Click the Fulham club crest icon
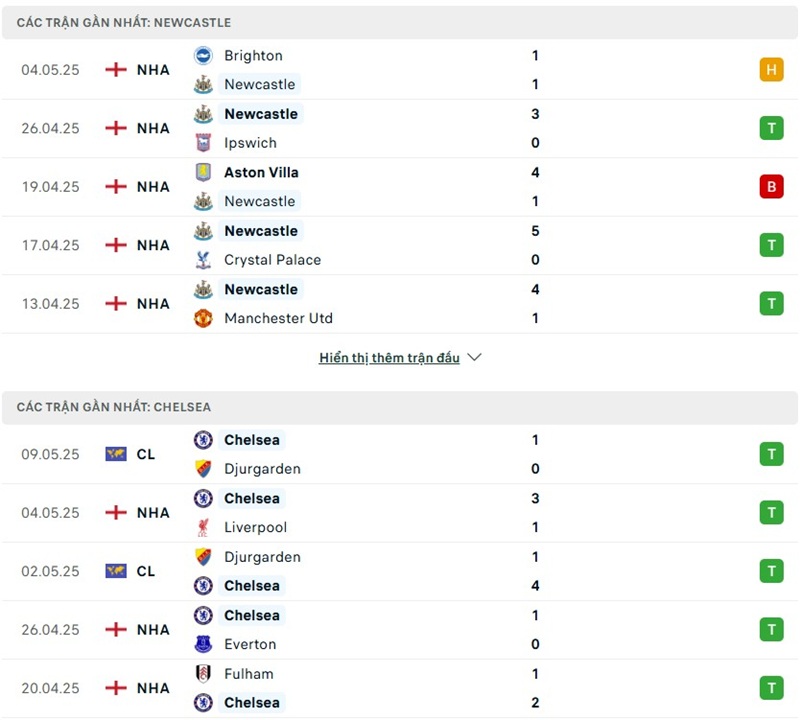Image resolution: width=800 pixels, height=720 pixels. point(203,674)
